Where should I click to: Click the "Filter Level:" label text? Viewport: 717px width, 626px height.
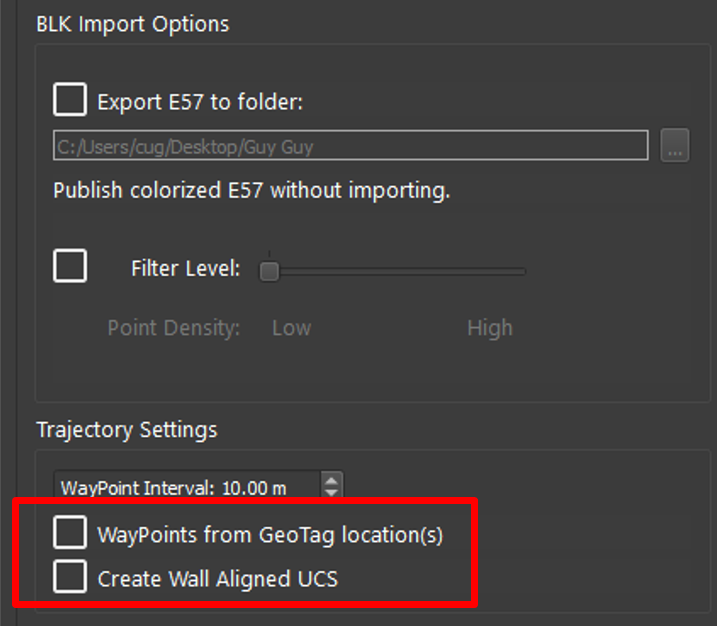pos(185,268)
